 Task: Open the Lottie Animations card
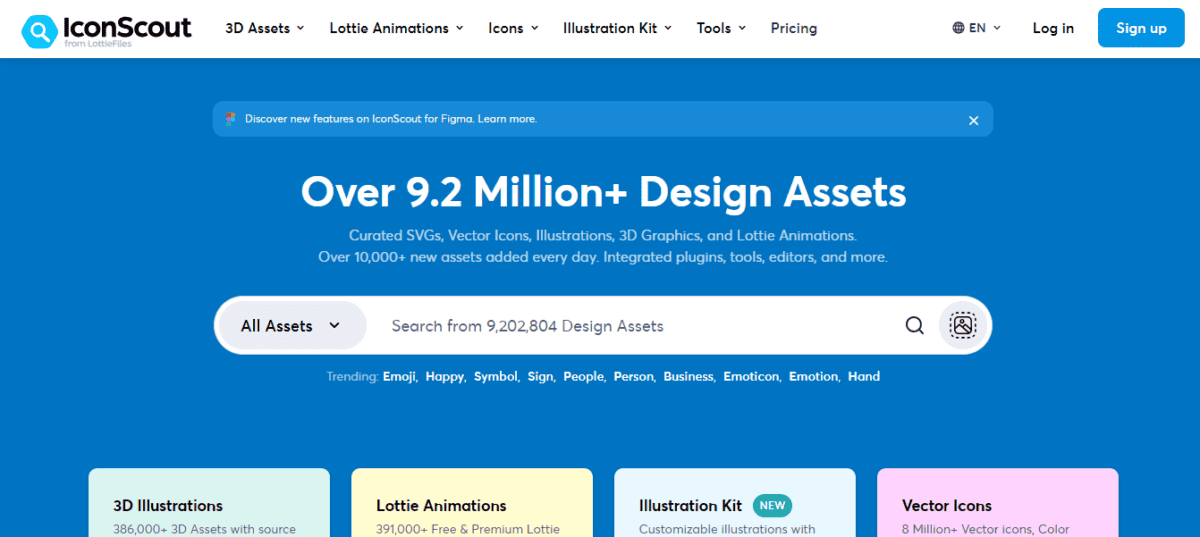(472, 503)
